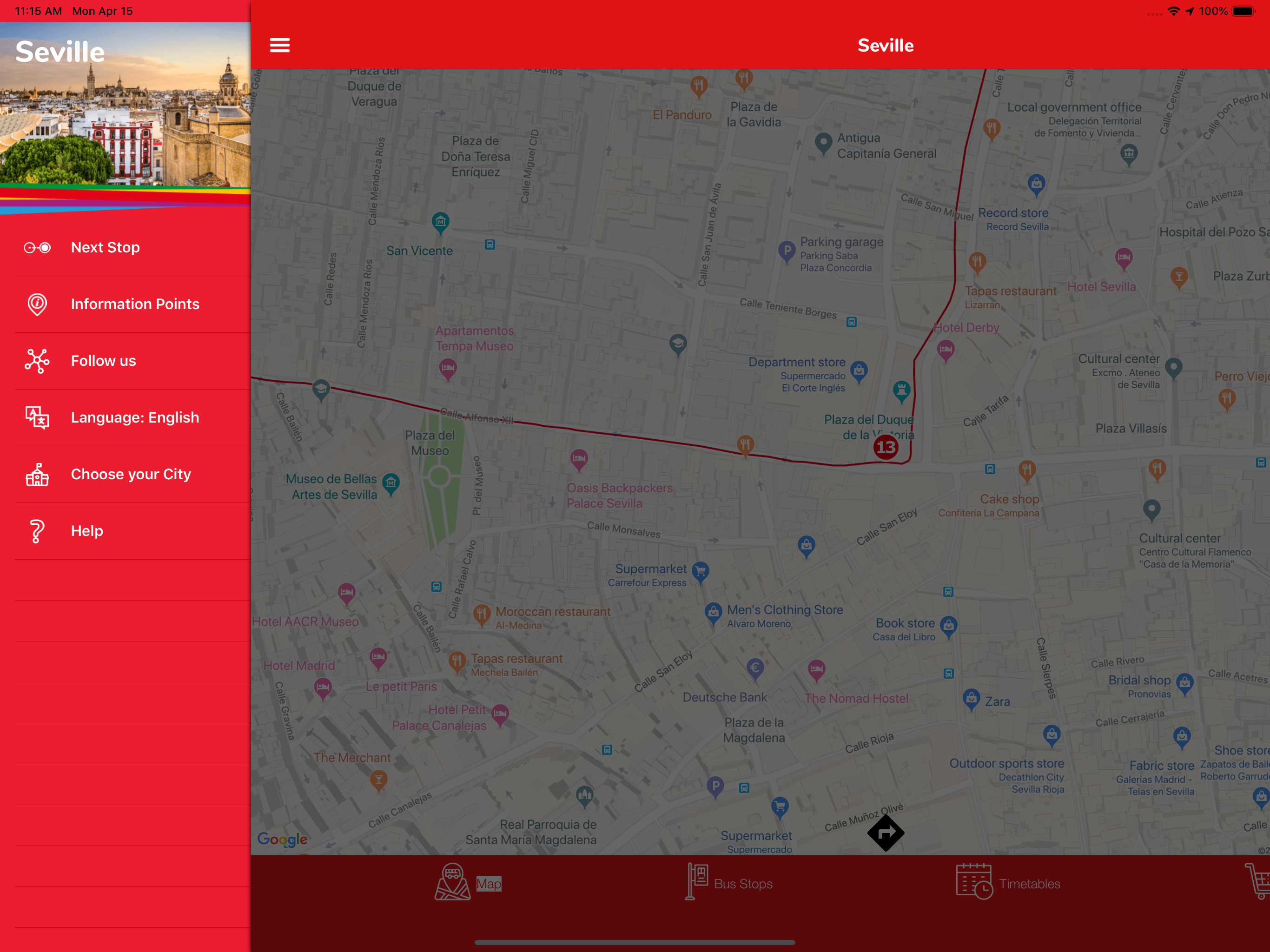Select Next Stop menu item
1270x952 pixels.
[106, 247]
